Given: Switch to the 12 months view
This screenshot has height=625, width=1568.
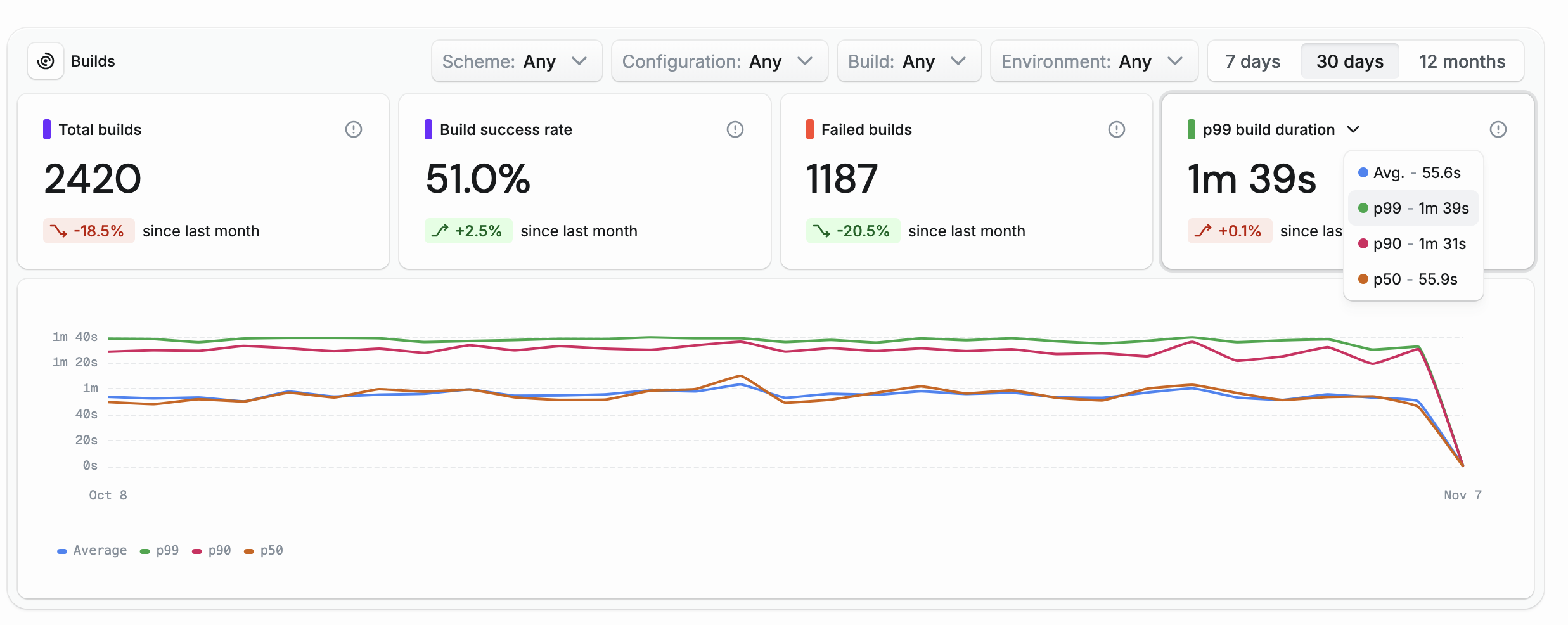Looking at the screenshot, I should pos(1462,61).
